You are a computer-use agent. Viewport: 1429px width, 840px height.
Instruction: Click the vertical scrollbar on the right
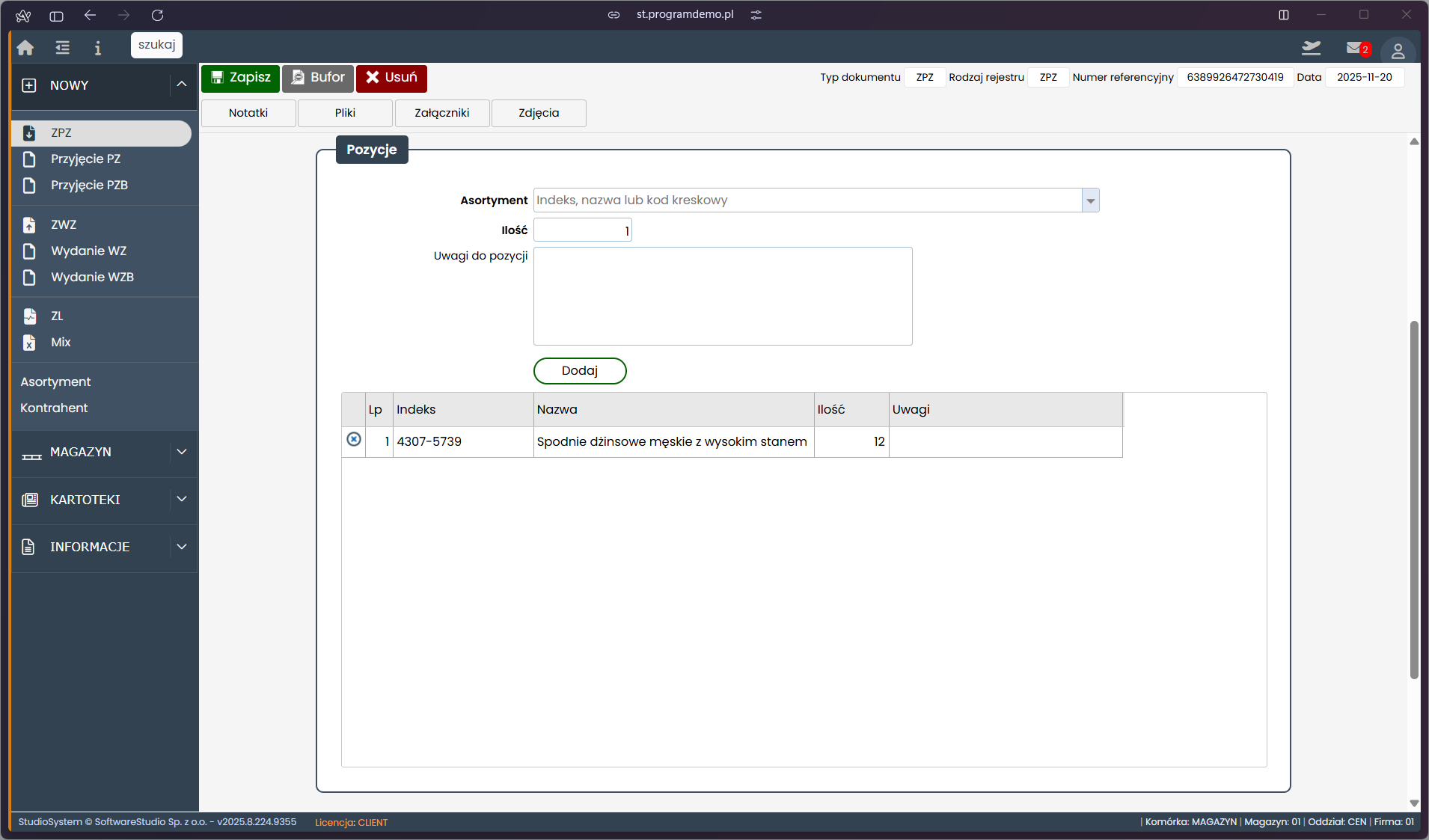pyautogui.click(x=1413, y=500)
